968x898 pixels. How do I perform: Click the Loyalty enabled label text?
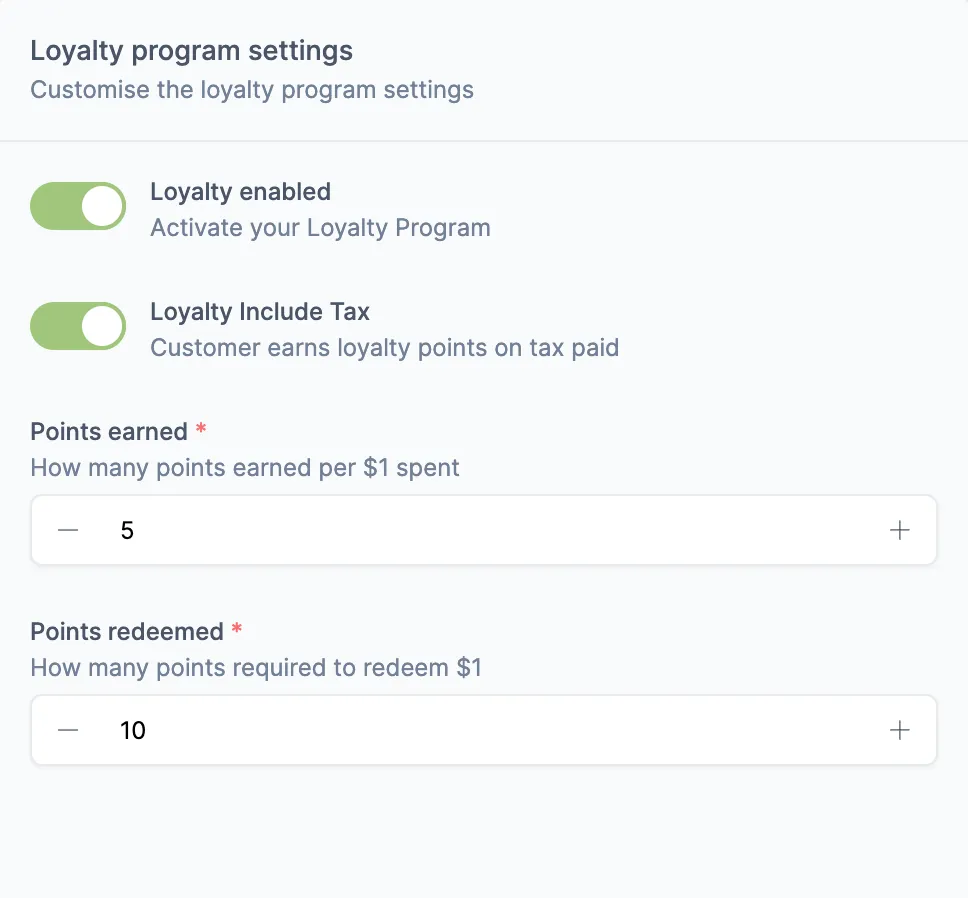click(240, 191)
